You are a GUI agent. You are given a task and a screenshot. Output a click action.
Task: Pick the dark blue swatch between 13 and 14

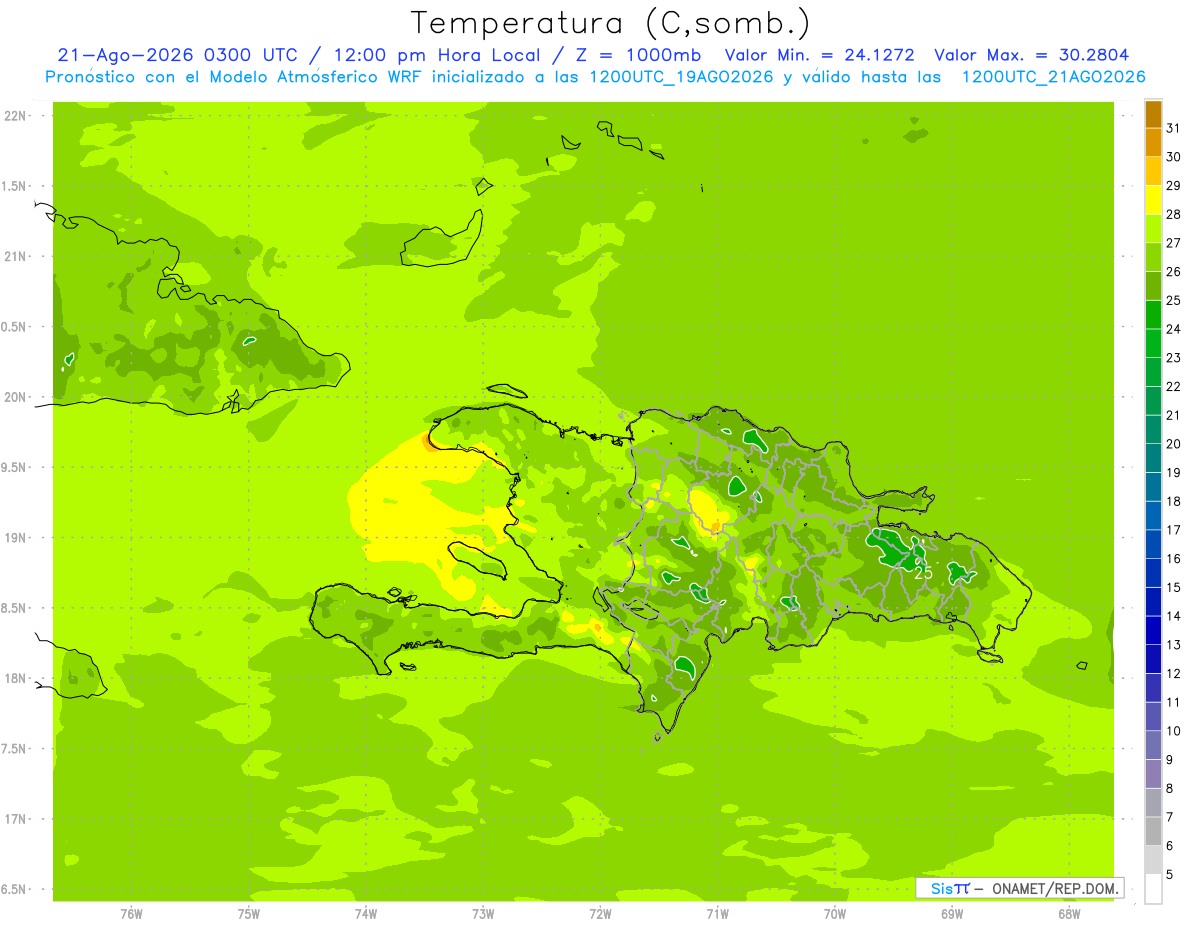click(x=1153, y=631)
